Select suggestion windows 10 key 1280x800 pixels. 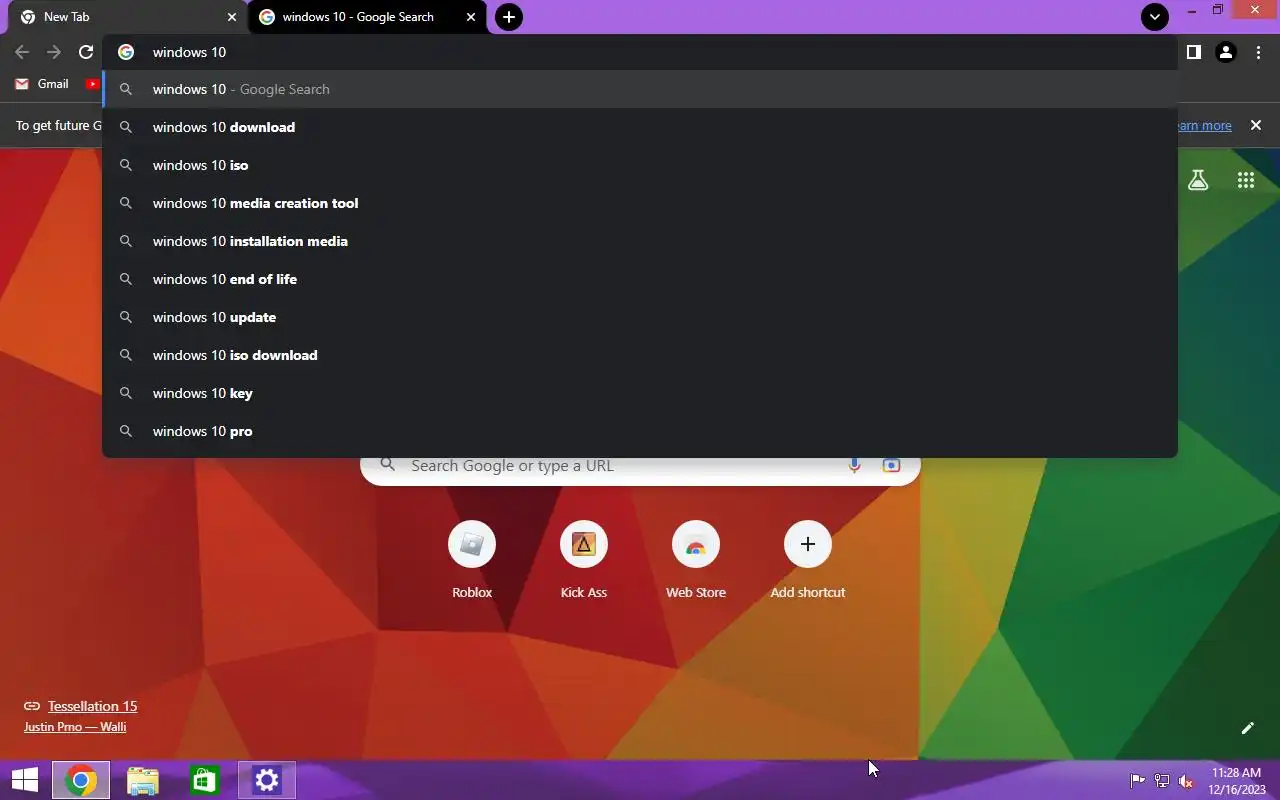click(x=640, y=393)
